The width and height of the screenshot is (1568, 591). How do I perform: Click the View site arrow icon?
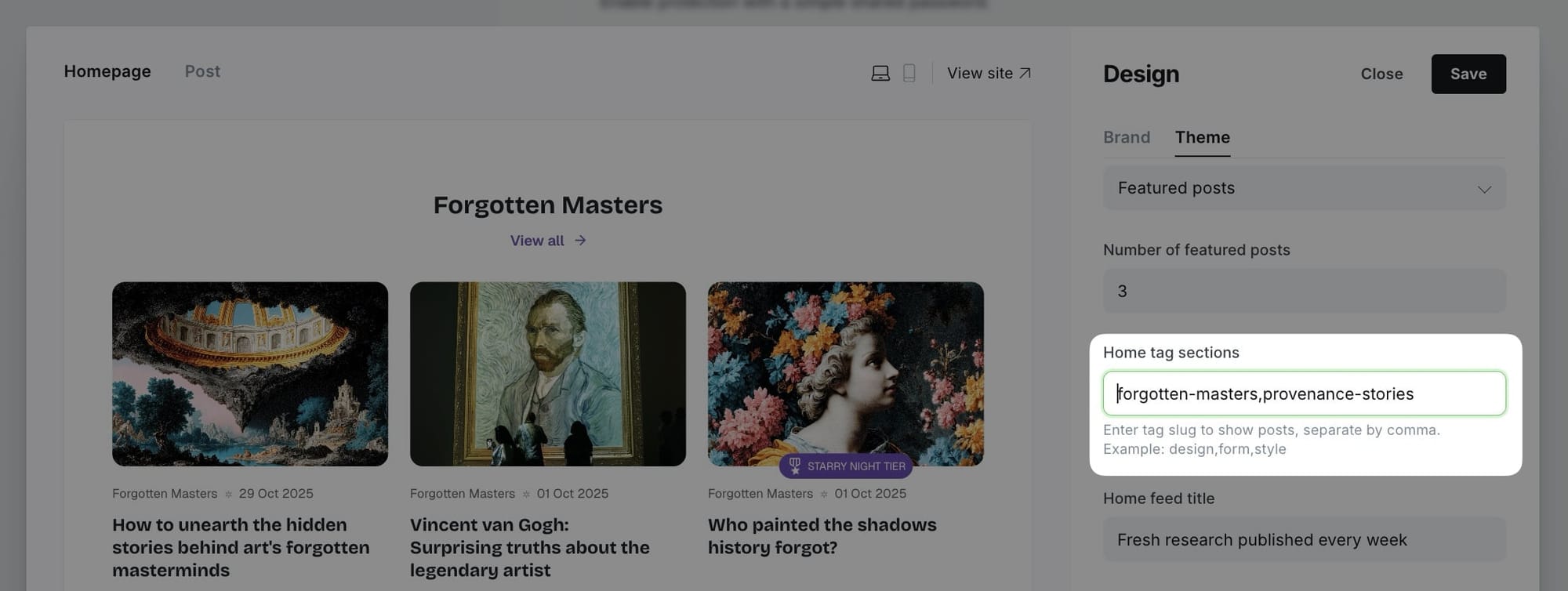(x=1025, y=73)
